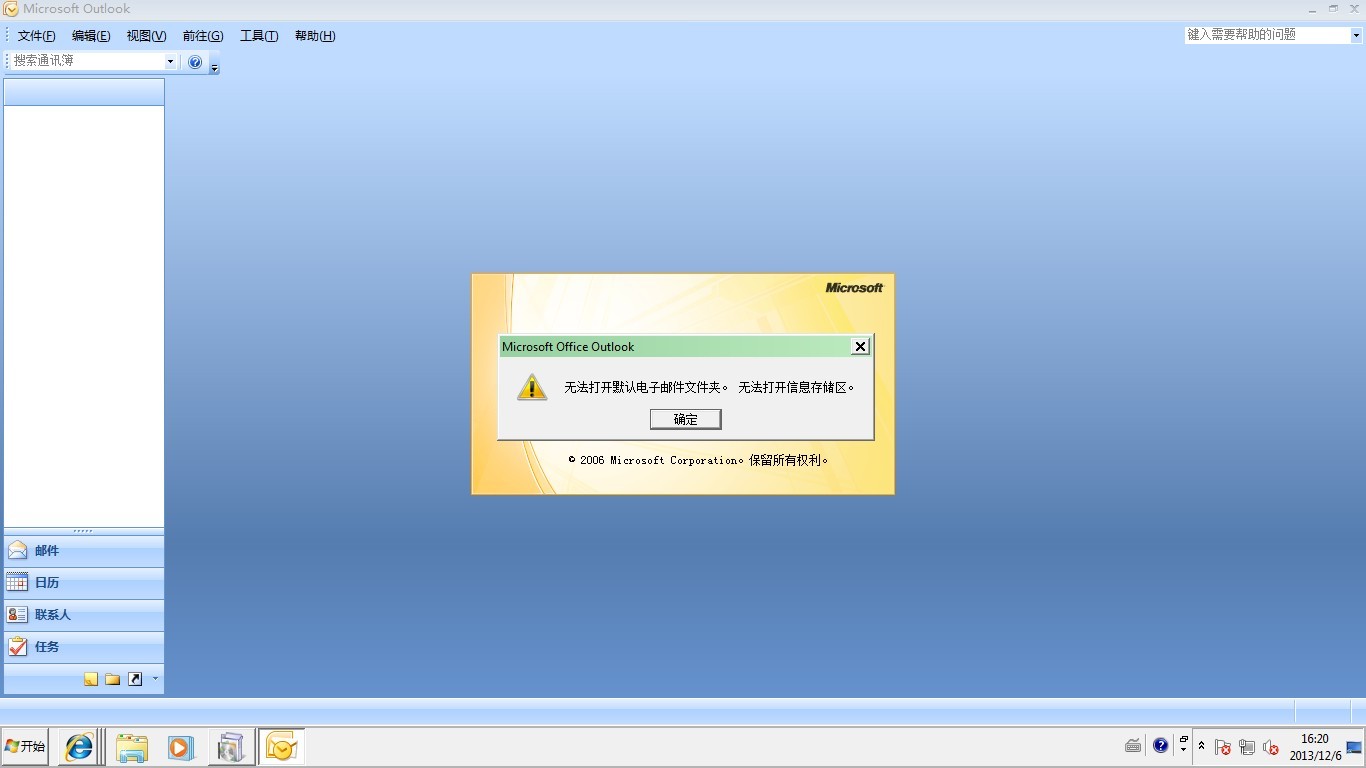Open the 文件(F) menu
This screenshot has height=768, width=1366.
tap(36, 36)
